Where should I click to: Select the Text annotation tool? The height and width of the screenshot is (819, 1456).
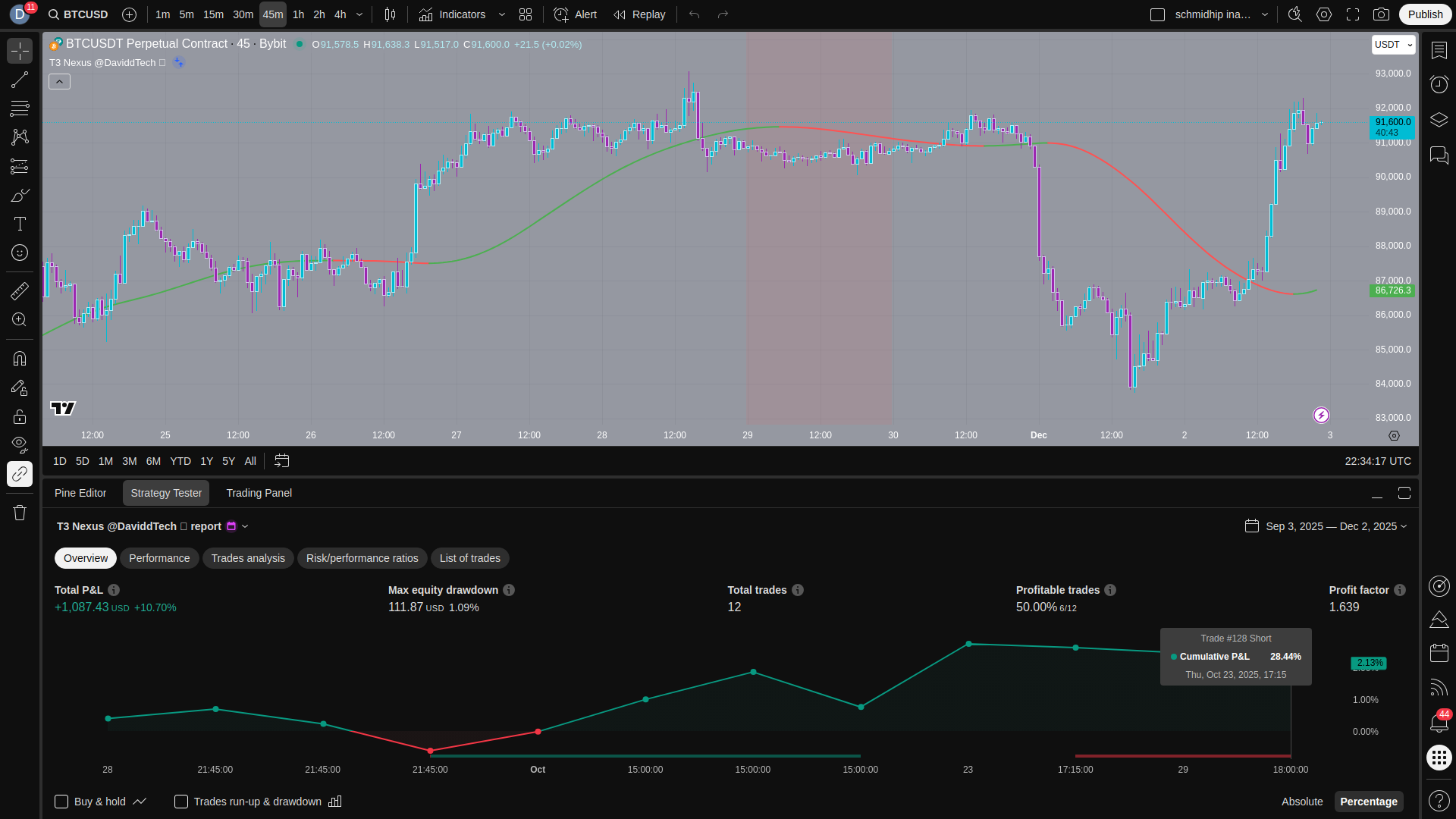pyautogui.click(x=20, y=224)
